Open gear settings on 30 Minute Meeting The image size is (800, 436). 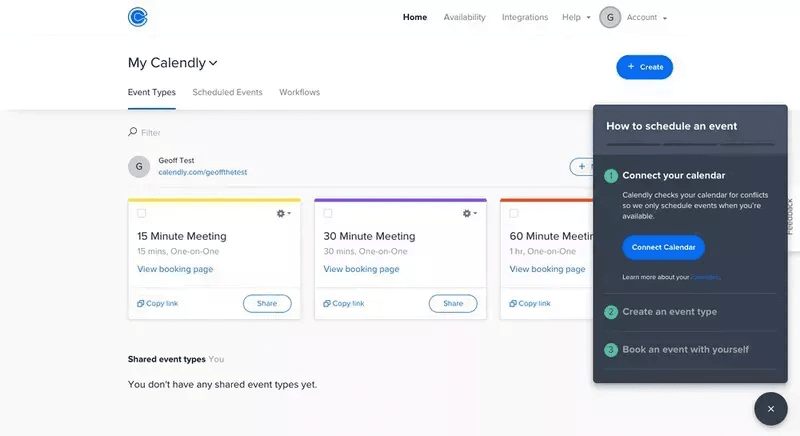pos(469,213)
